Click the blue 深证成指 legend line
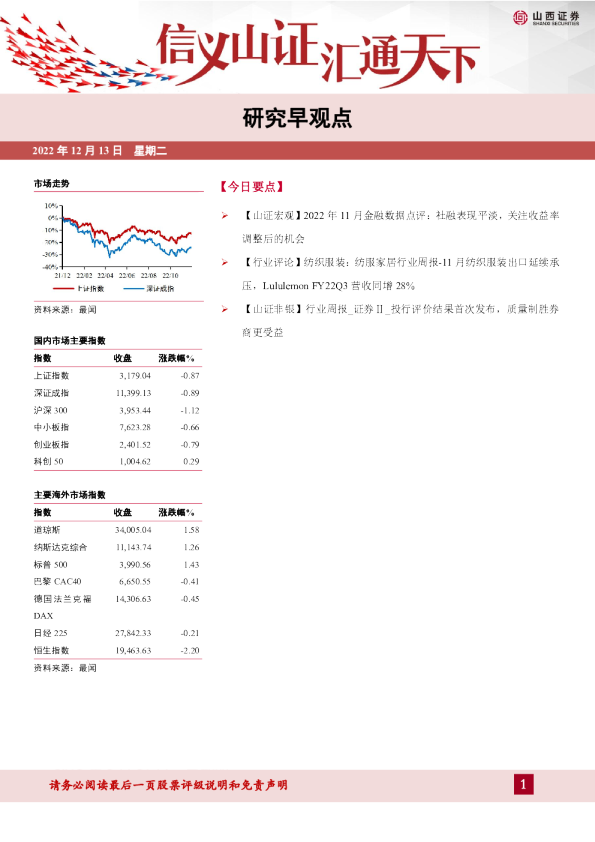 [x=133, y=289]
